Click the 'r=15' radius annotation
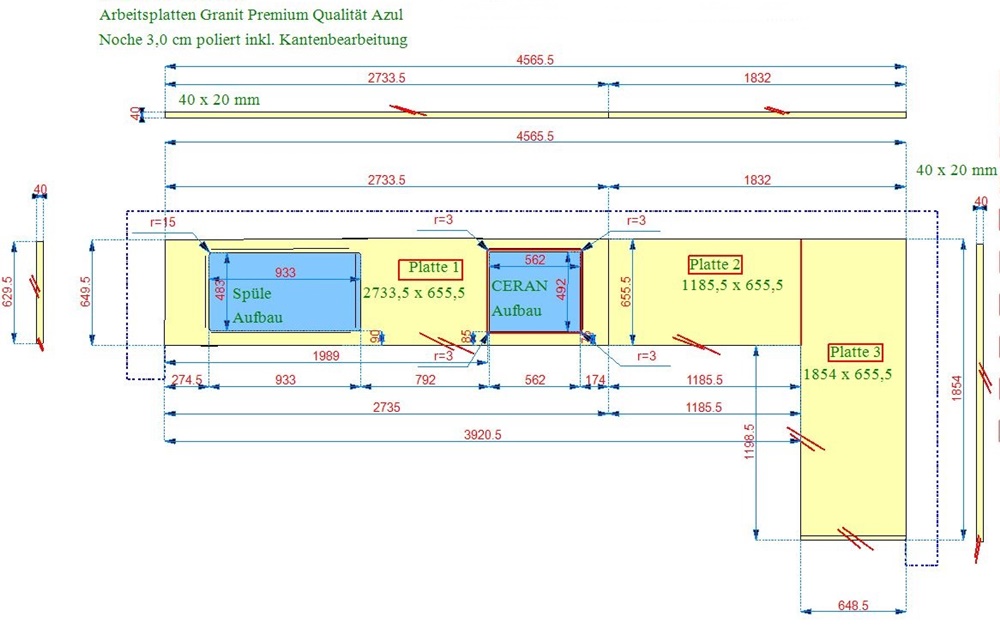The image size is (1000, 634). [163, 222]
